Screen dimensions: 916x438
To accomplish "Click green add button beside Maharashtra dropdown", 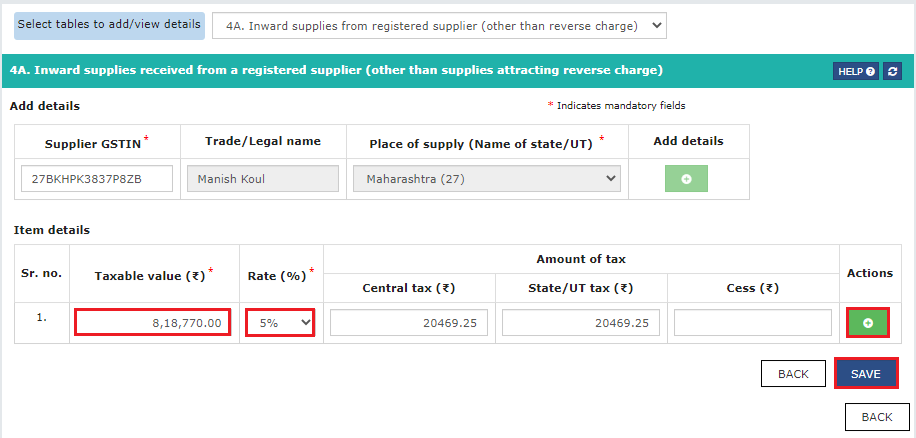I will (x=686, y=179).
